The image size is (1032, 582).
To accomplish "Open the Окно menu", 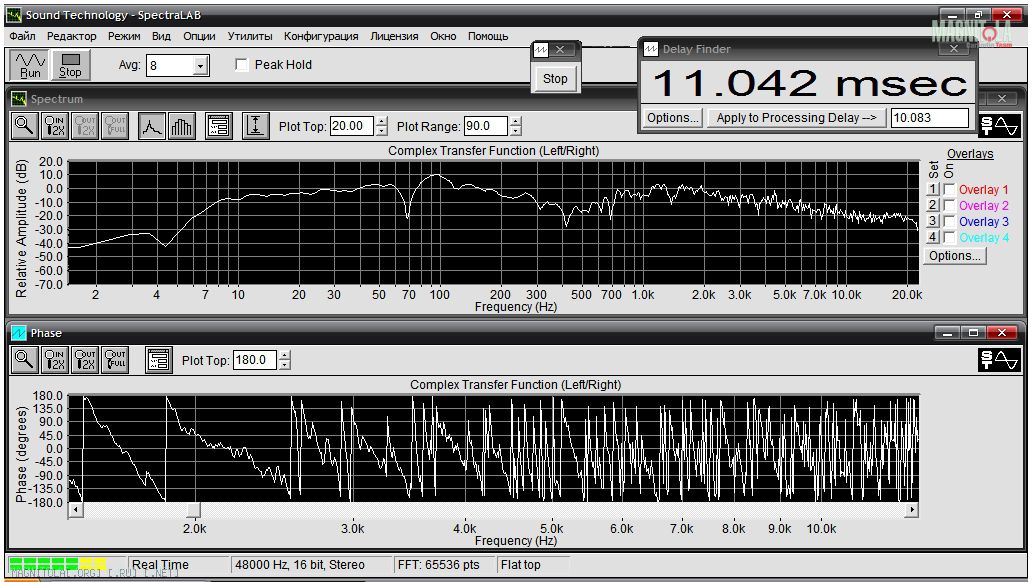I will tap(443, 36).
